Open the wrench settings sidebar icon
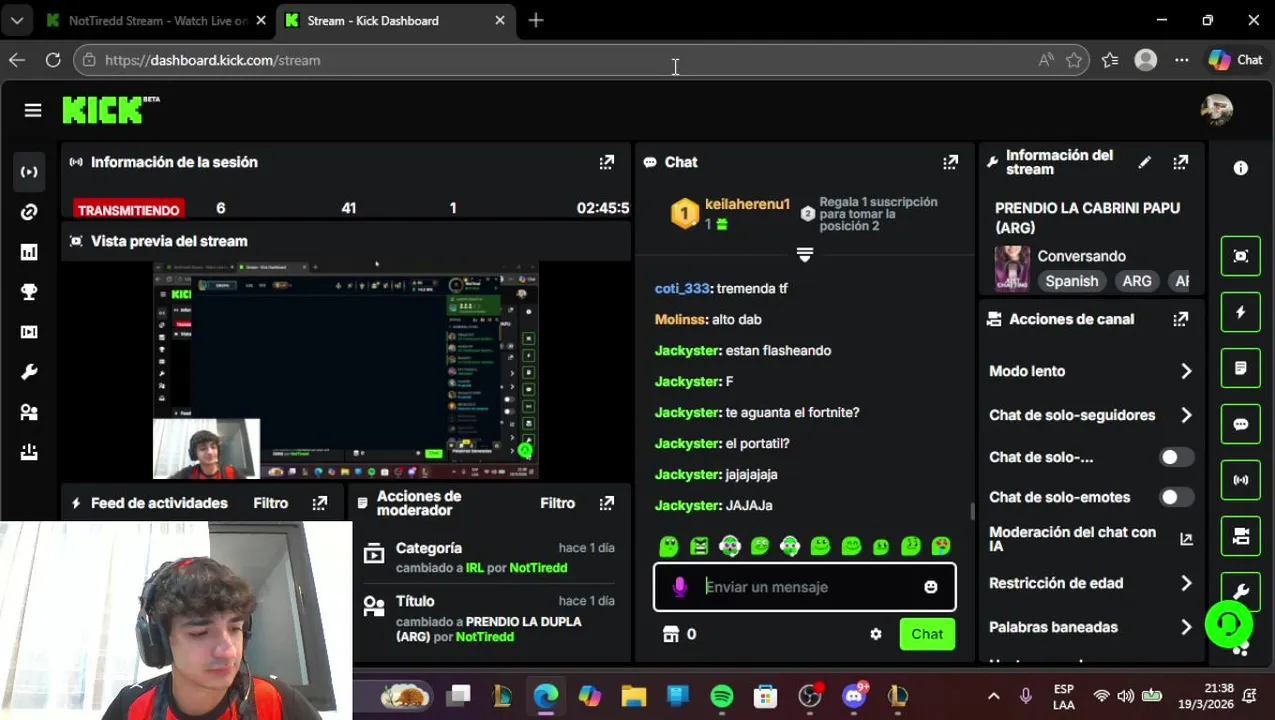The width and height of the screenshot is (1275, 720). pos(29,372)
